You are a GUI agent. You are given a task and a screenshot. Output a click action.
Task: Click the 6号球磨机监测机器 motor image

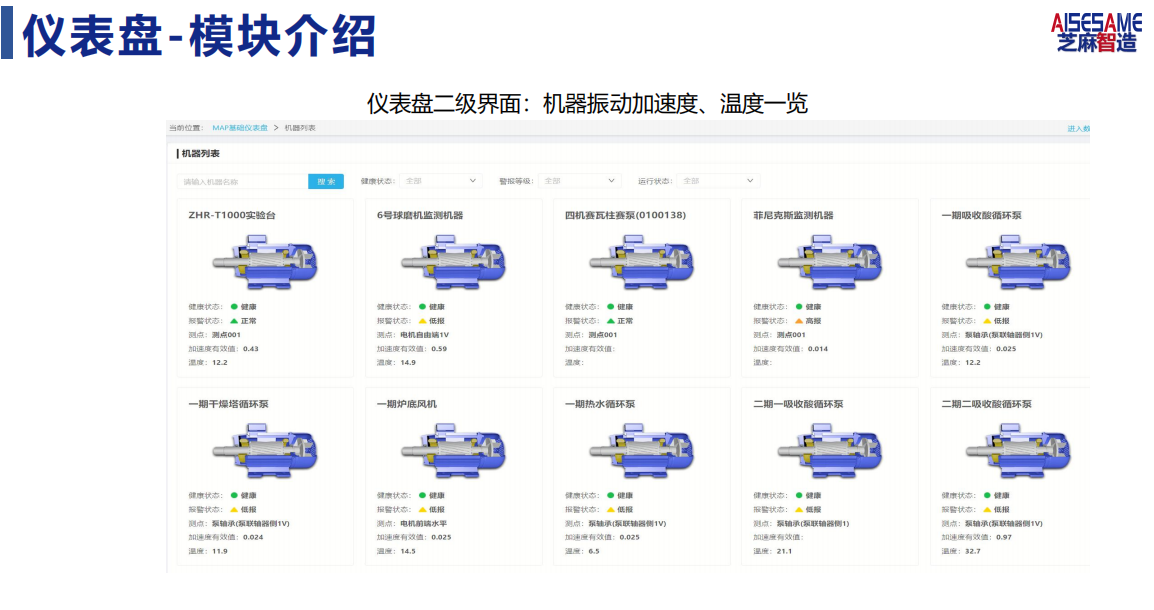[453, 261]
